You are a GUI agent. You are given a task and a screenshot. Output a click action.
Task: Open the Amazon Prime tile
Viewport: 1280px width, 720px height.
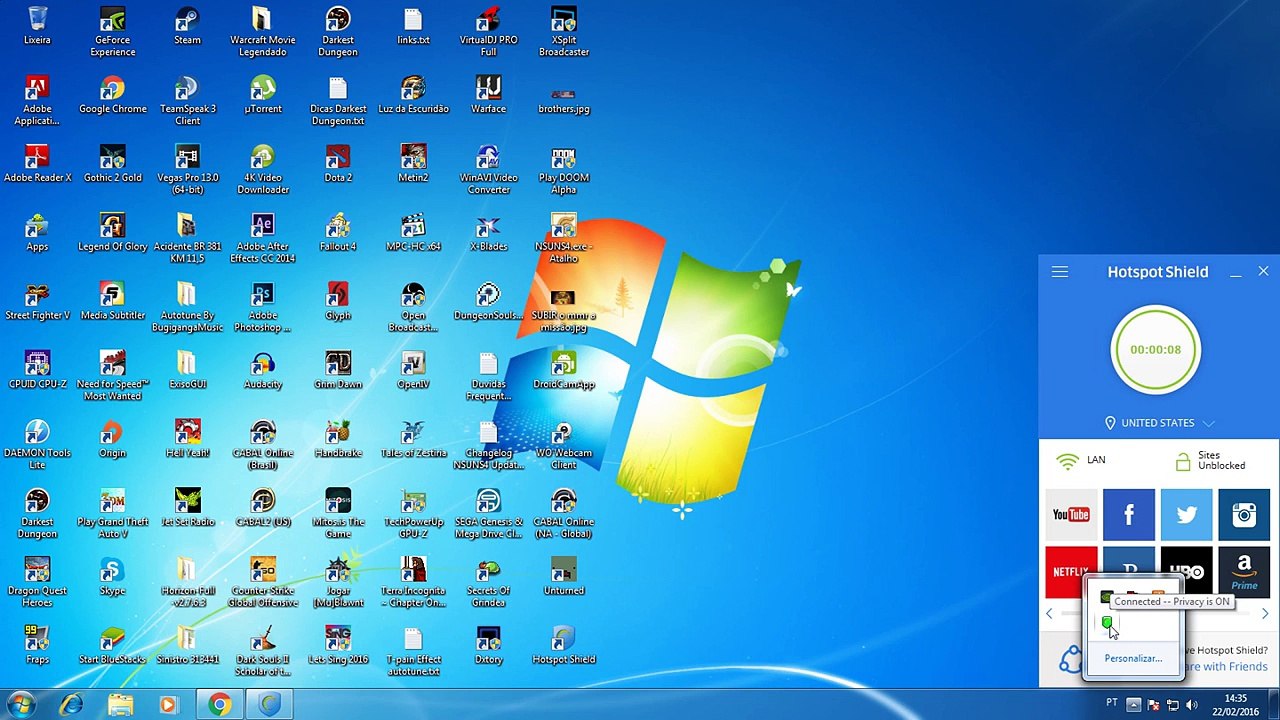1244,572
